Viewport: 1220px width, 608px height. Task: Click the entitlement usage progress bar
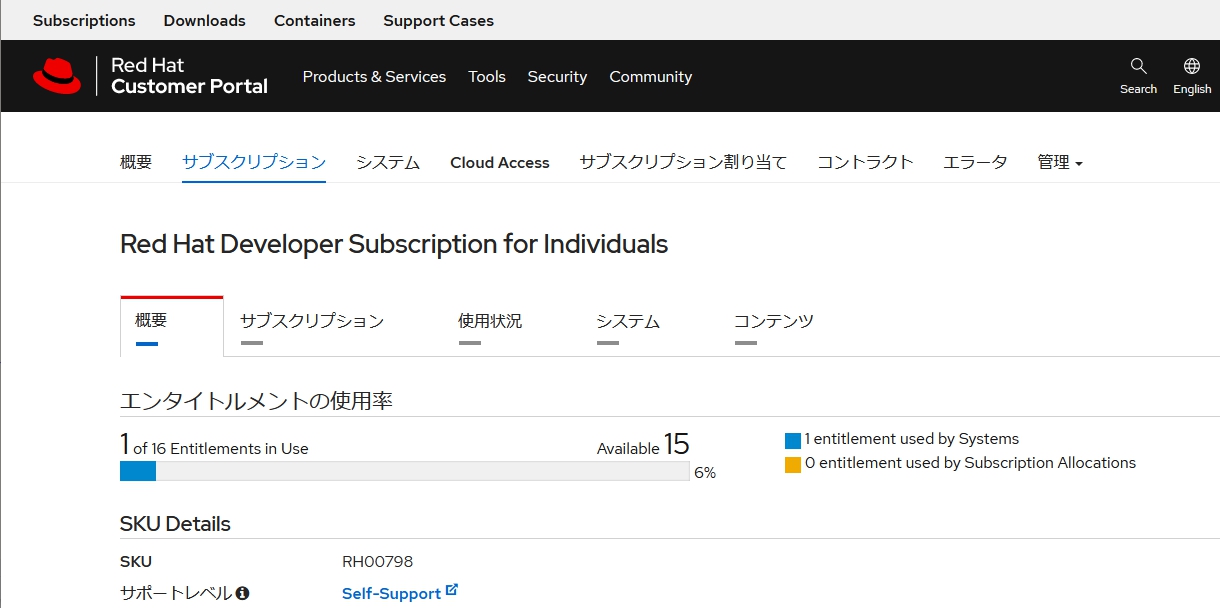404,471
